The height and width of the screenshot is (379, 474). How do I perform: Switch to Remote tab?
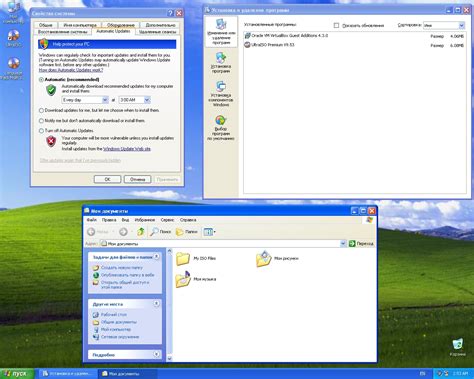[157, 32]
